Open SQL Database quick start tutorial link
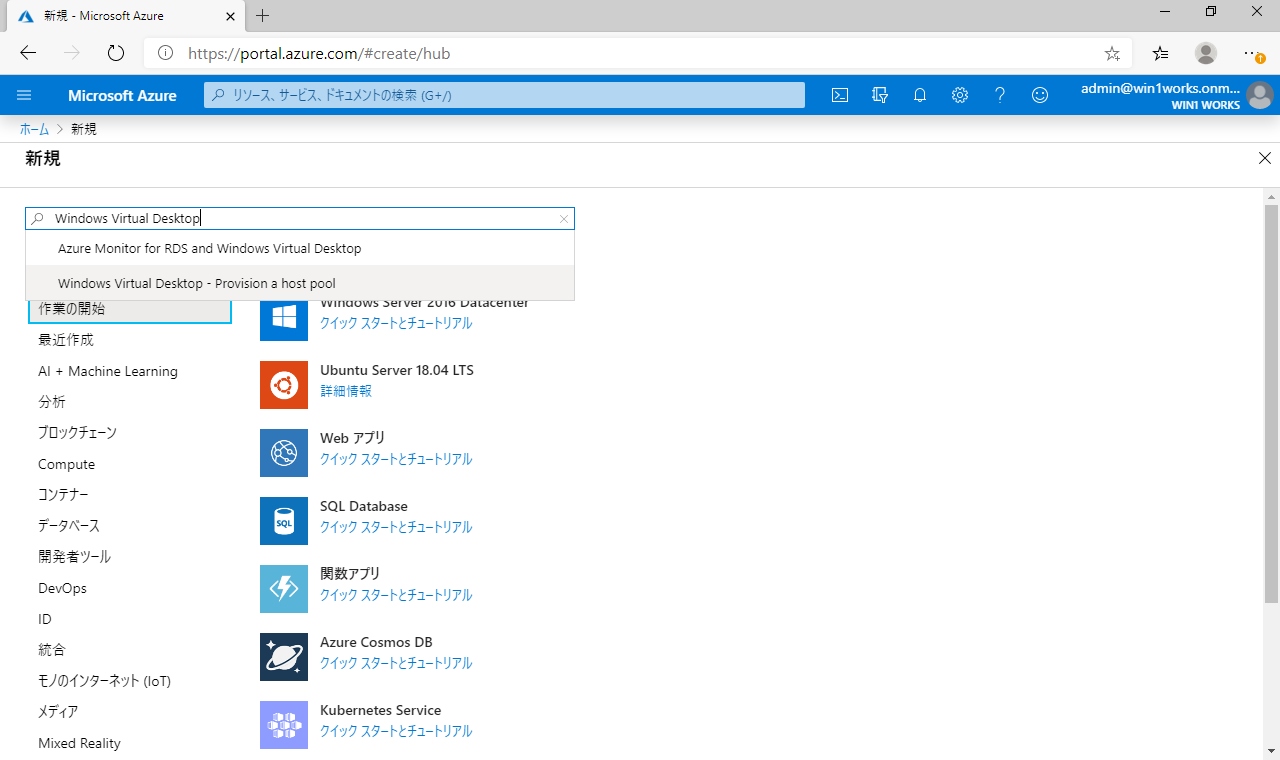 point(396,527)
